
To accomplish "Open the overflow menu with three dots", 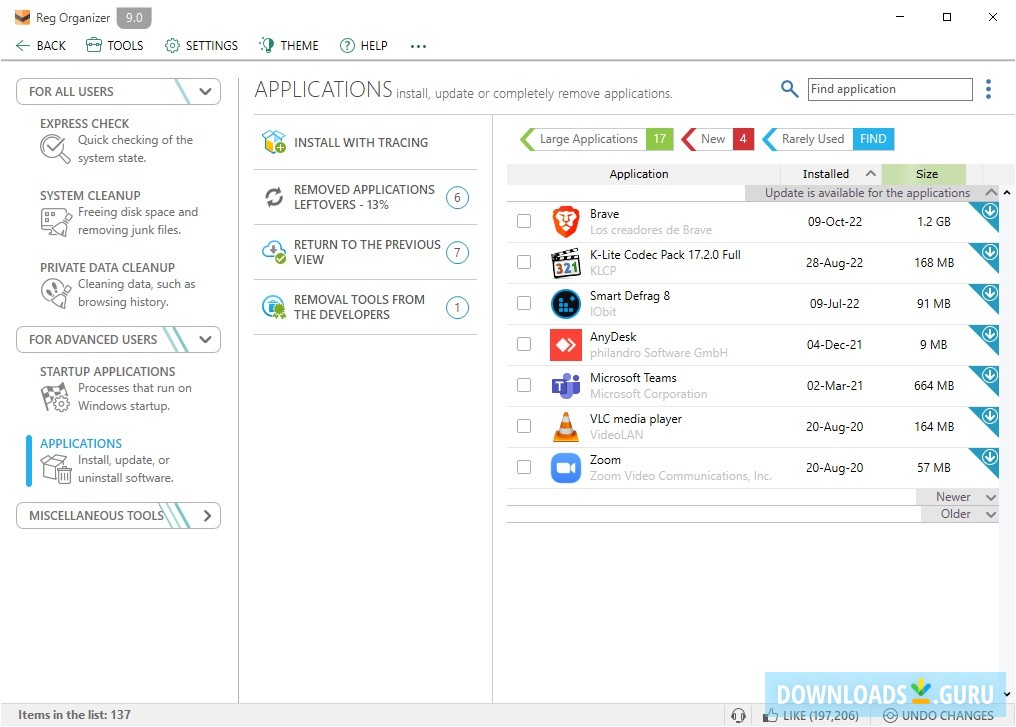I will [x=419, y=46].
